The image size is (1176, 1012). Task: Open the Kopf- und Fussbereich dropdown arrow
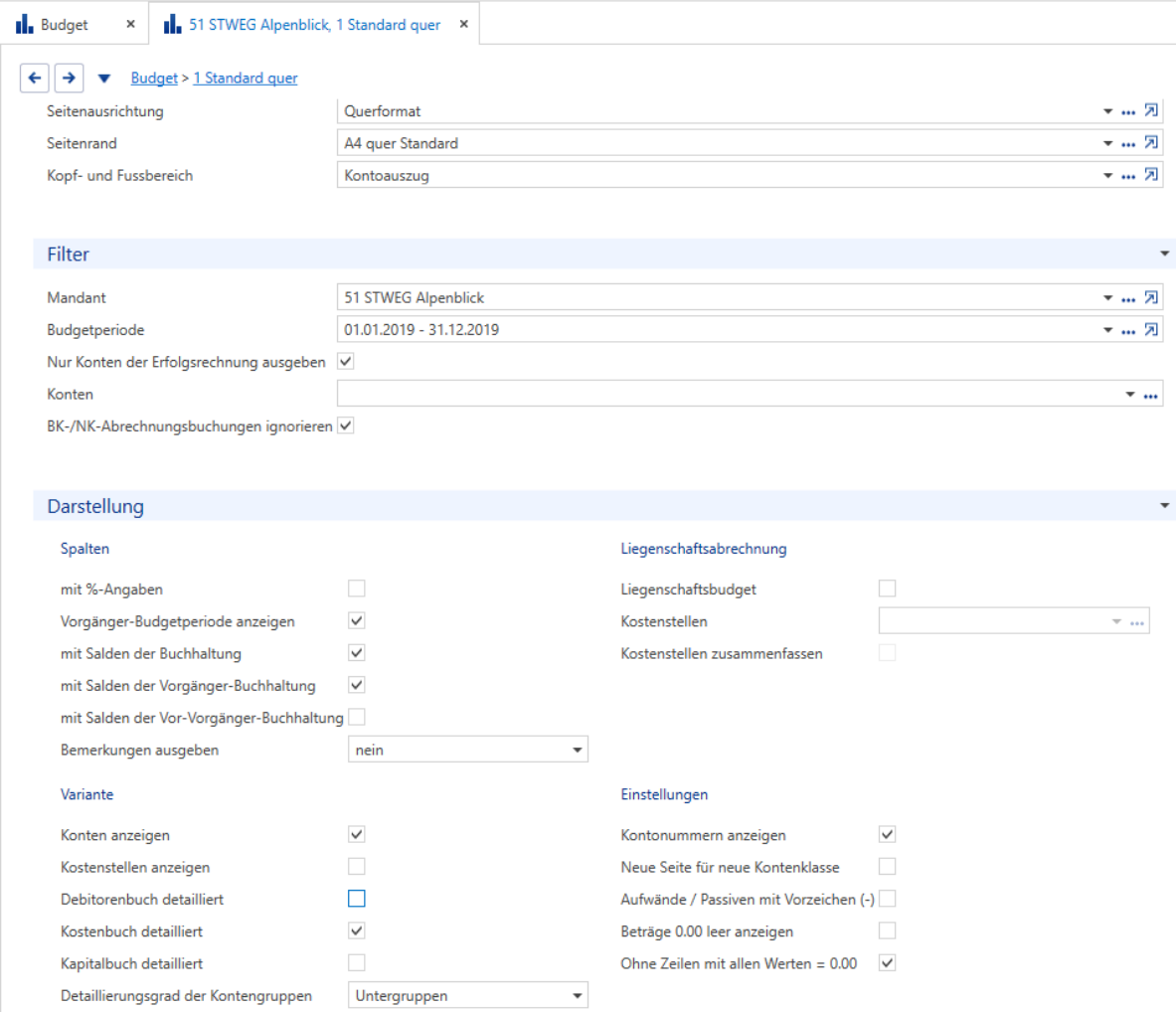[1107, 176]
